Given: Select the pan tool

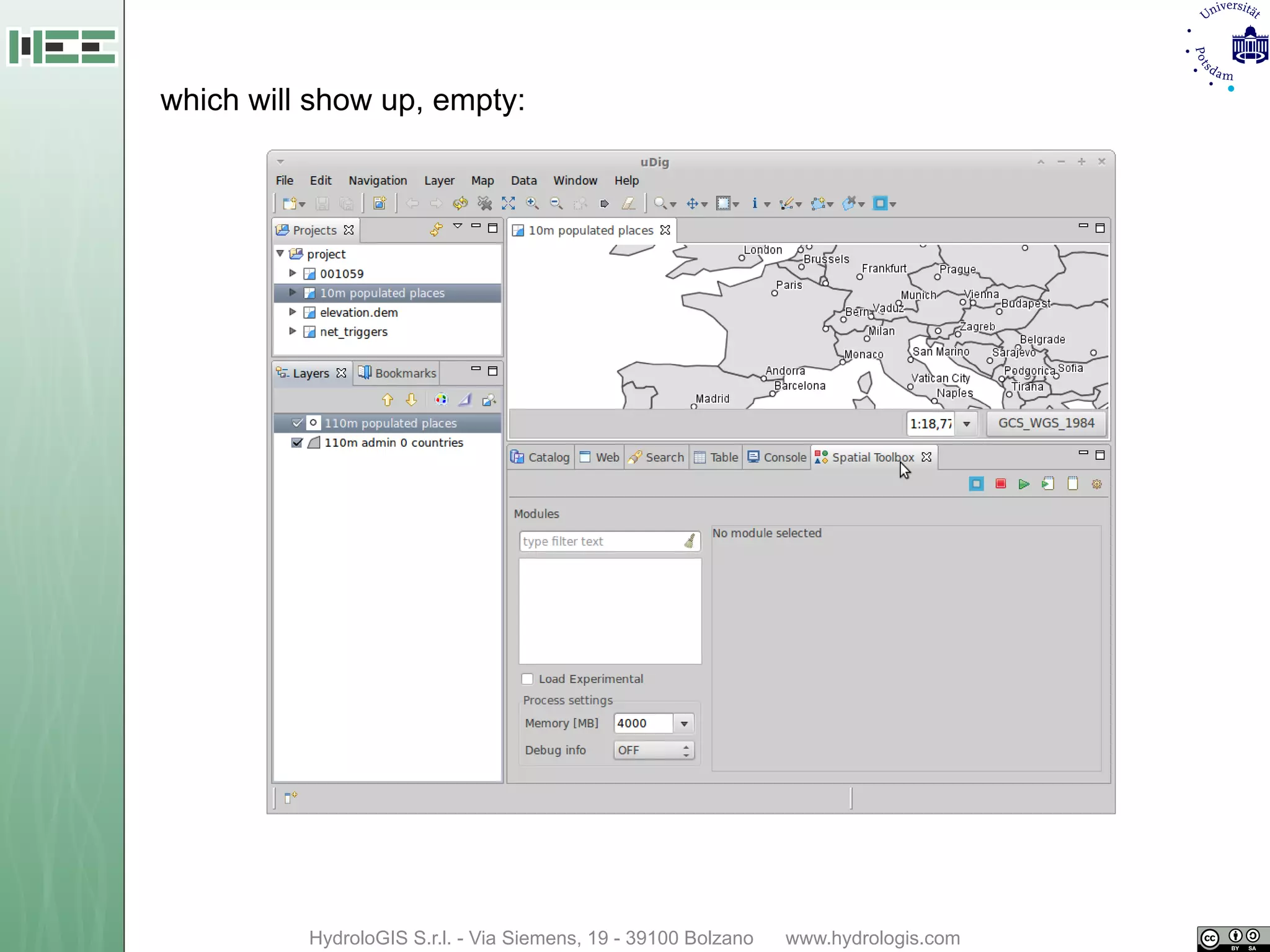Looking at the screenshot, I should click(693, 203).
